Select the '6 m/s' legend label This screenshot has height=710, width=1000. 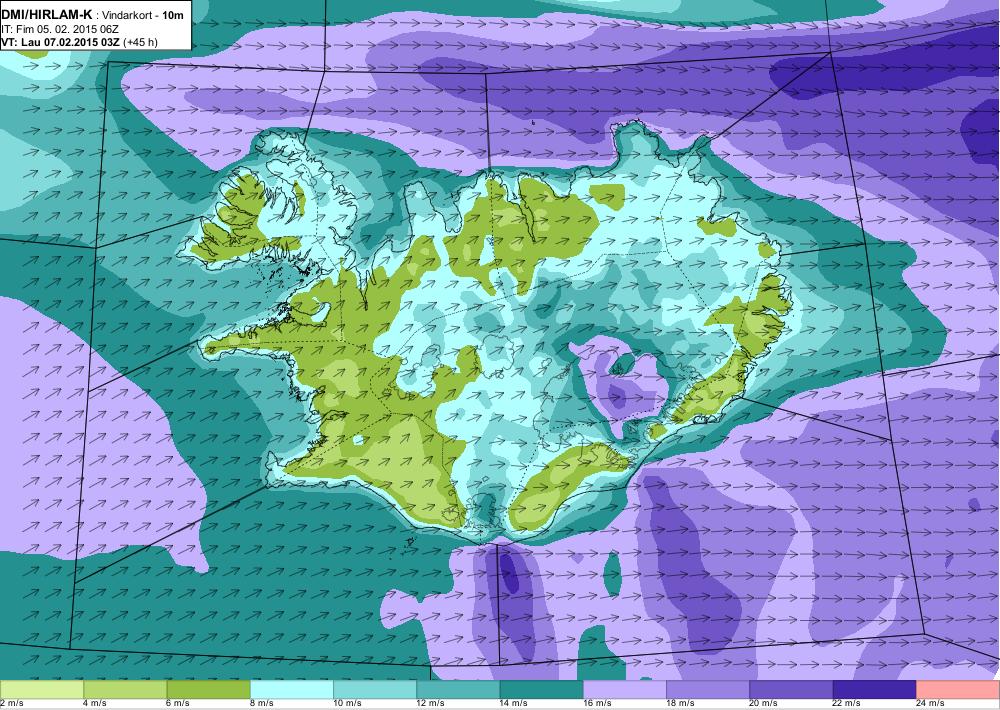click(179, 704)
